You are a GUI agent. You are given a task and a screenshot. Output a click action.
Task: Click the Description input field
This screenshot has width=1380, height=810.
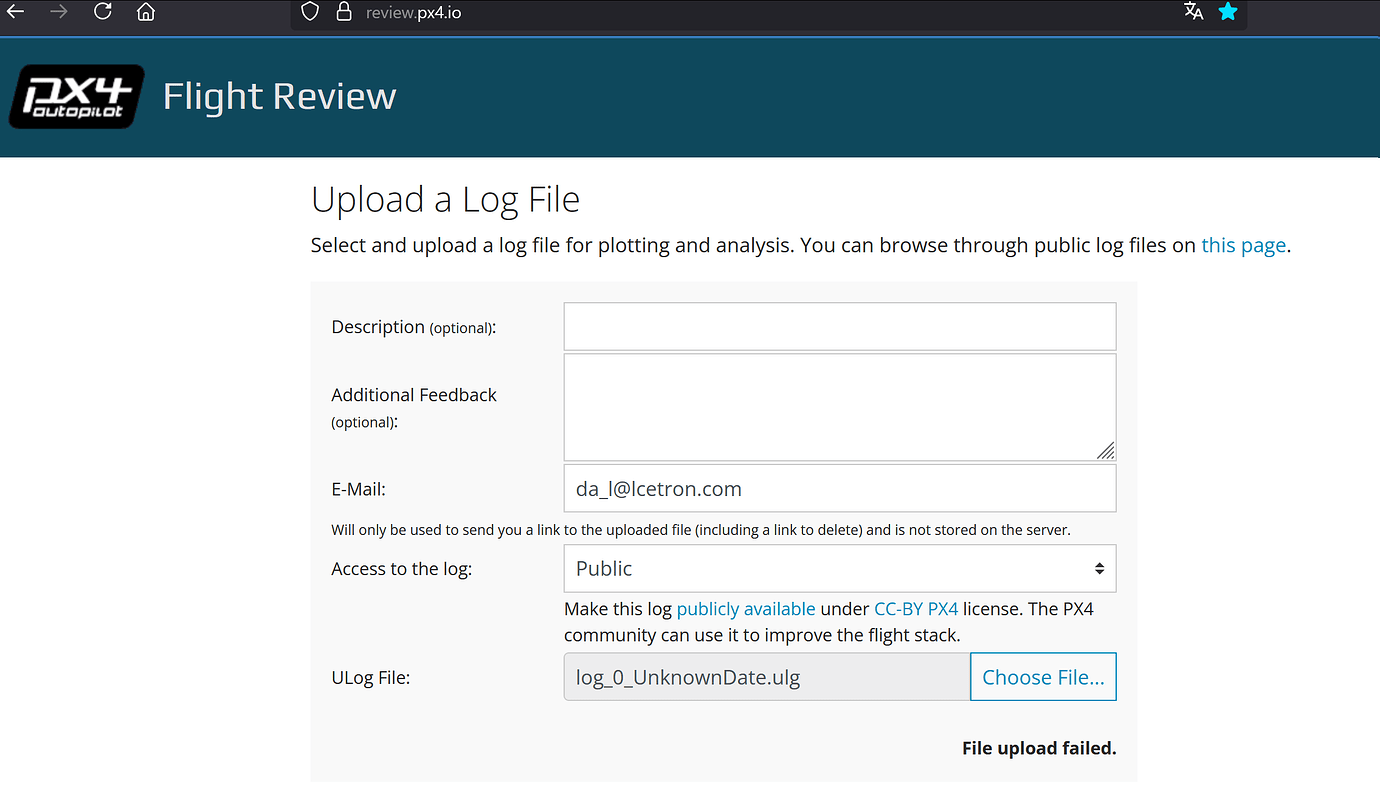839,326
